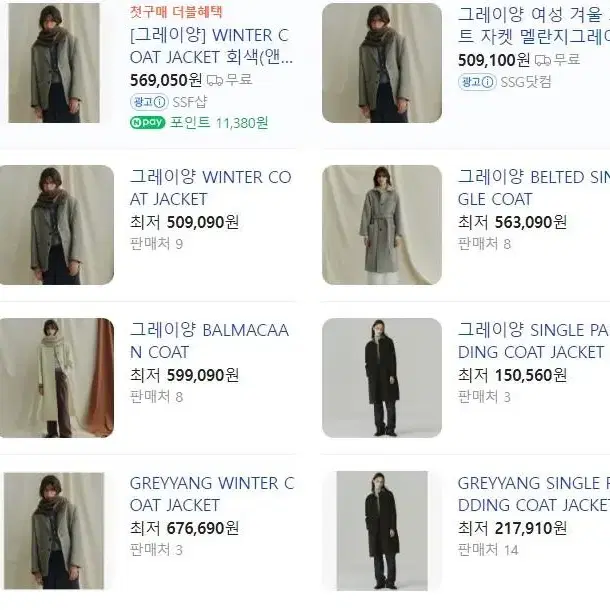610x610 pixels.
Task: Open 그레이양 SINGLE PADDING COAT JACKET title
Action: (x=534, y=341)
